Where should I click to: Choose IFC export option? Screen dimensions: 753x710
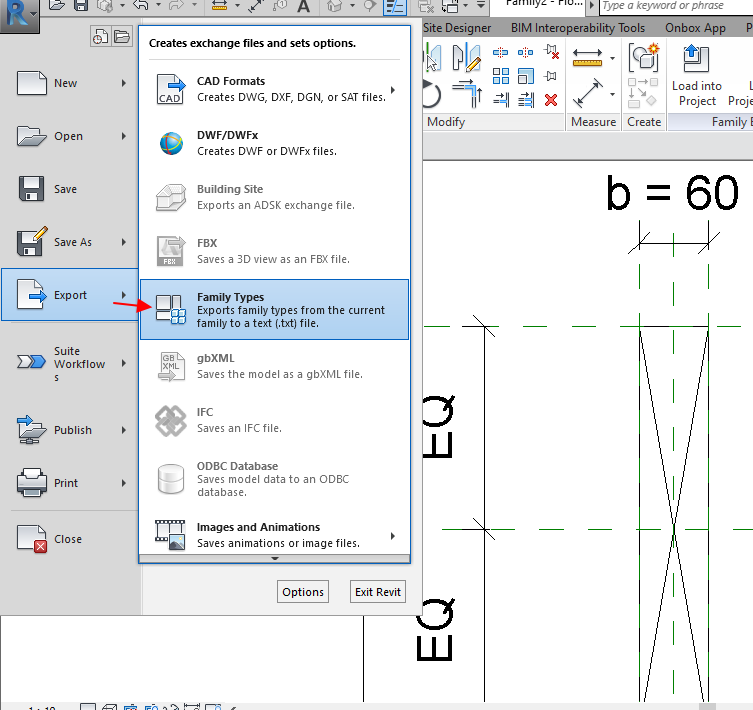274,420
